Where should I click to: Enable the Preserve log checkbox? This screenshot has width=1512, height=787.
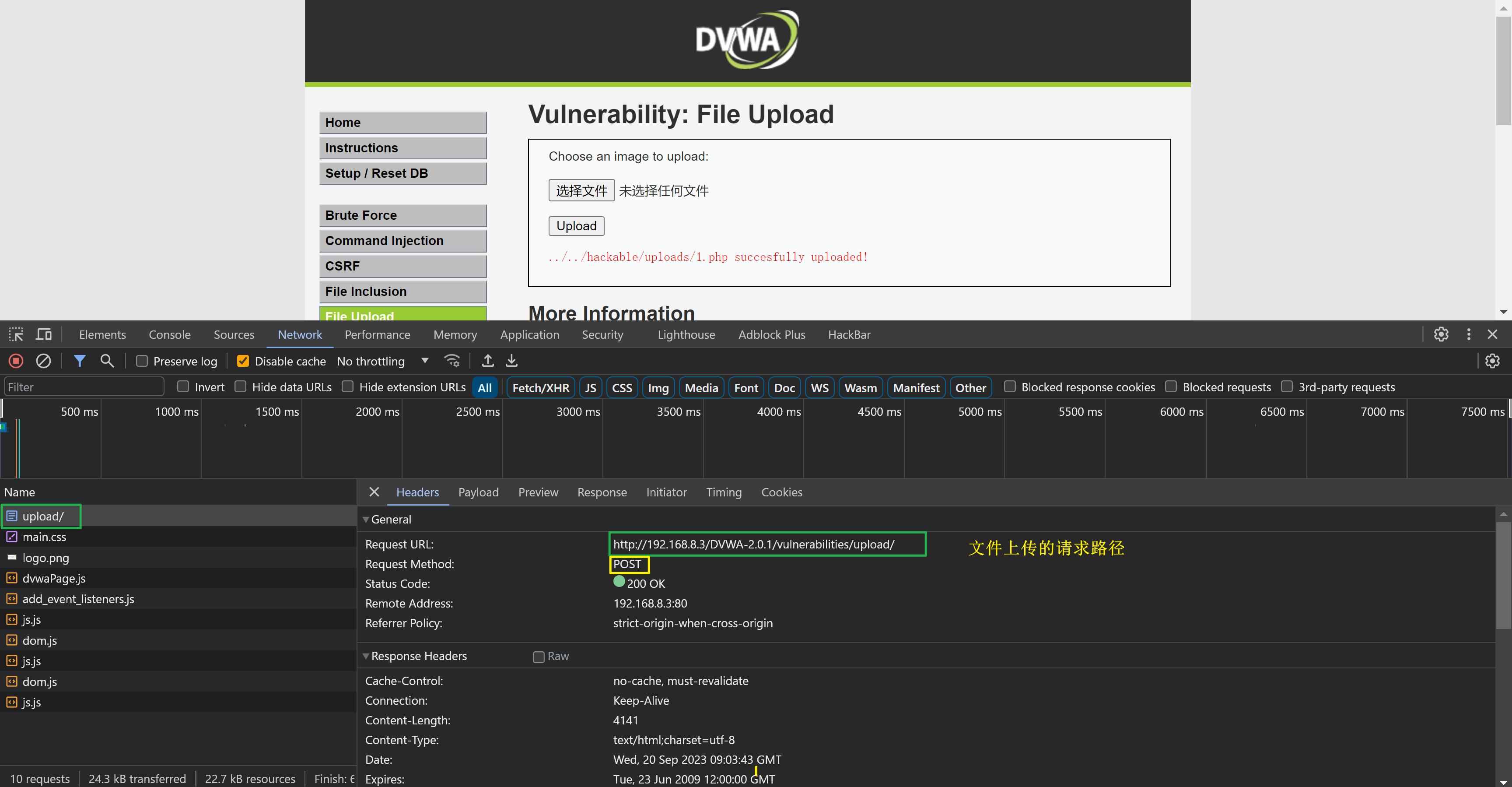[x=142, y=361]
